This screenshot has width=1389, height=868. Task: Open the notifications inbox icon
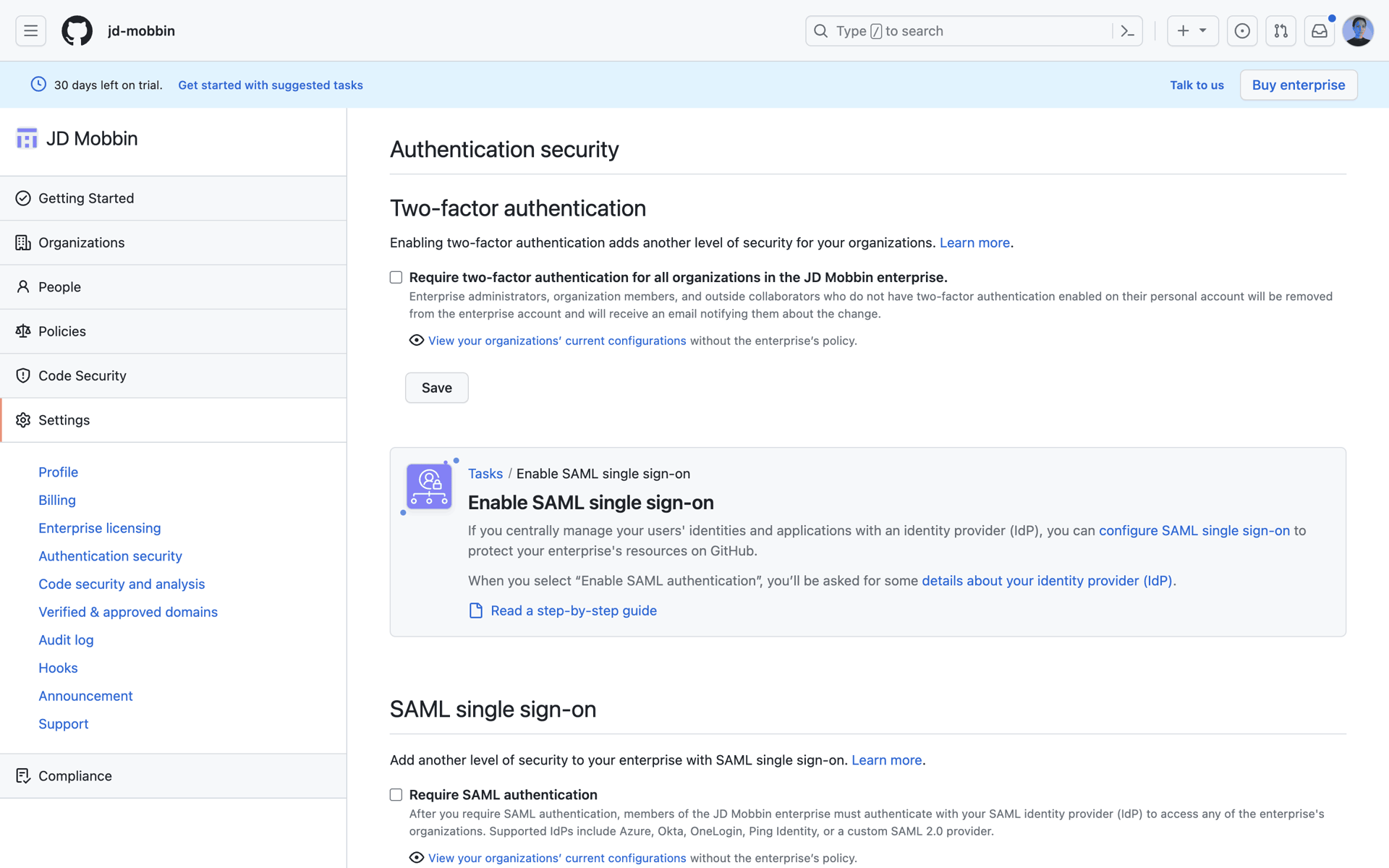pos(1319,31)
